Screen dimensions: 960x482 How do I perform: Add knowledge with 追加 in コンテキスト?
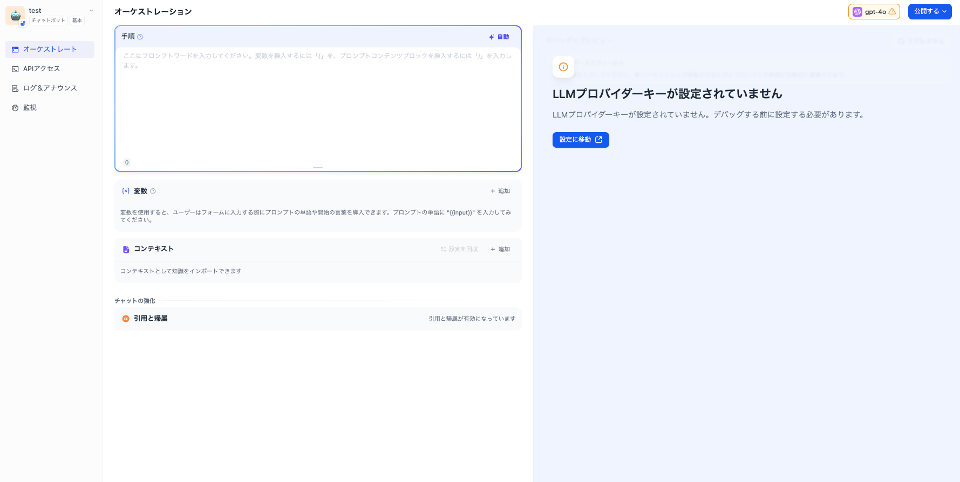click(500, 249)
